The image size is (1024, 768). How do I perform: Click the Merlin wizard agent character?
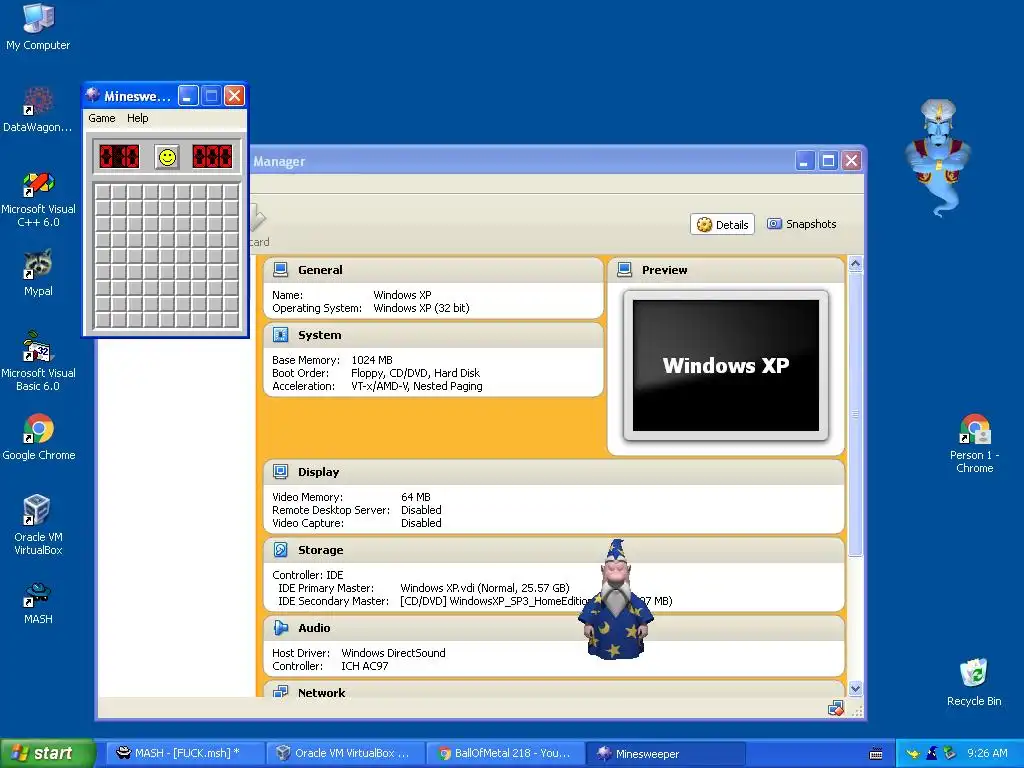point(616,600)
